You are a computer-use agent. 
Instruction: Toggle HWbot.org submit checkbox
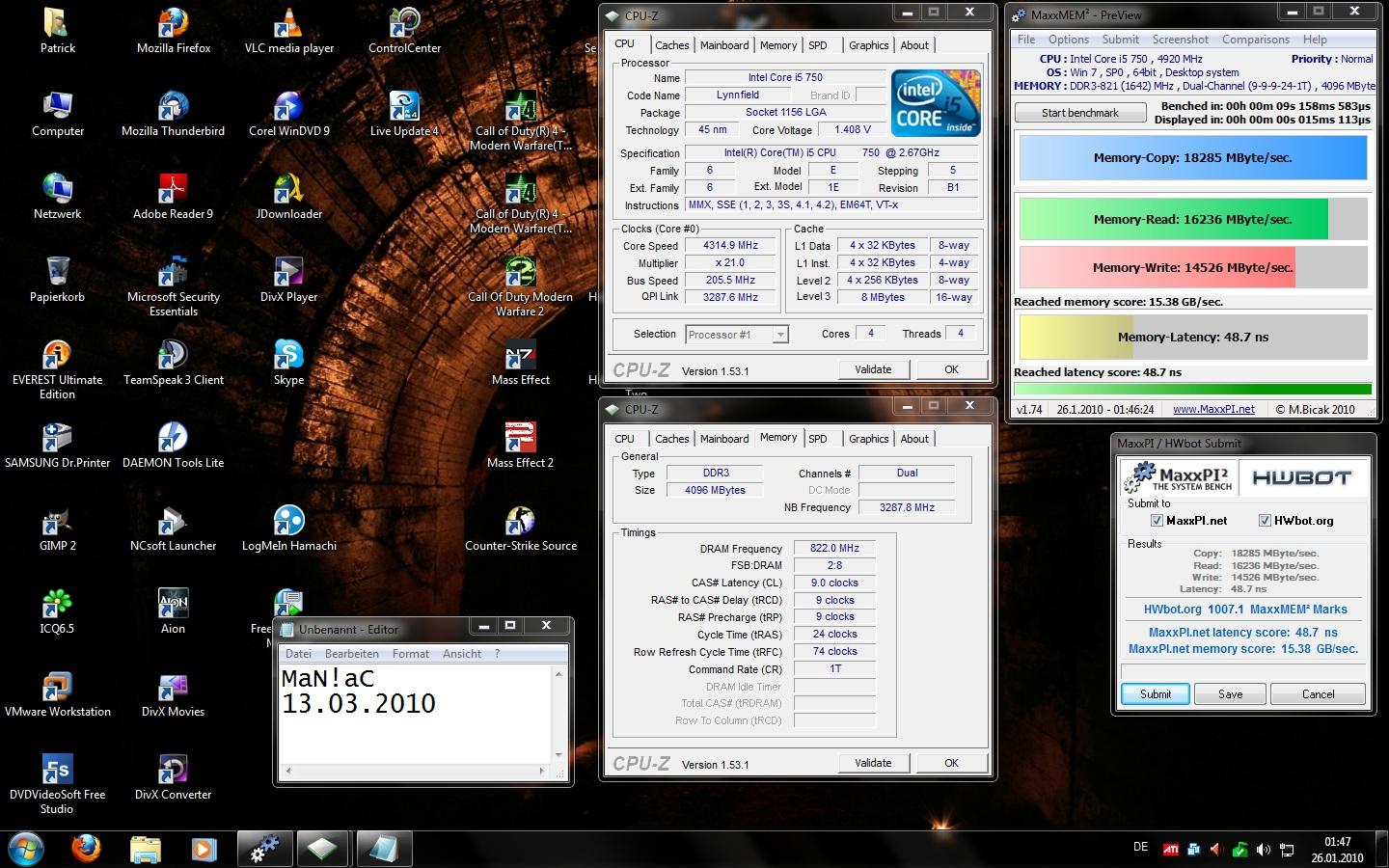pyautogui.click(x=1265, y=521)
